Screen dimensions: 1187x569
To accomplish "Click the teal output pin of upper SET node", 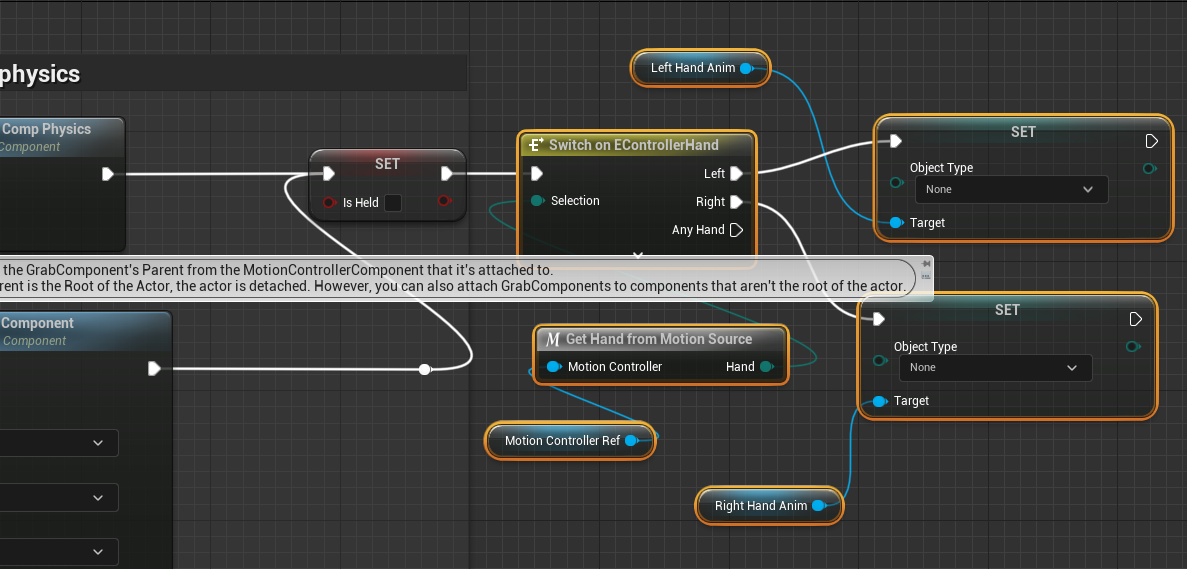I will (1149, 168).
